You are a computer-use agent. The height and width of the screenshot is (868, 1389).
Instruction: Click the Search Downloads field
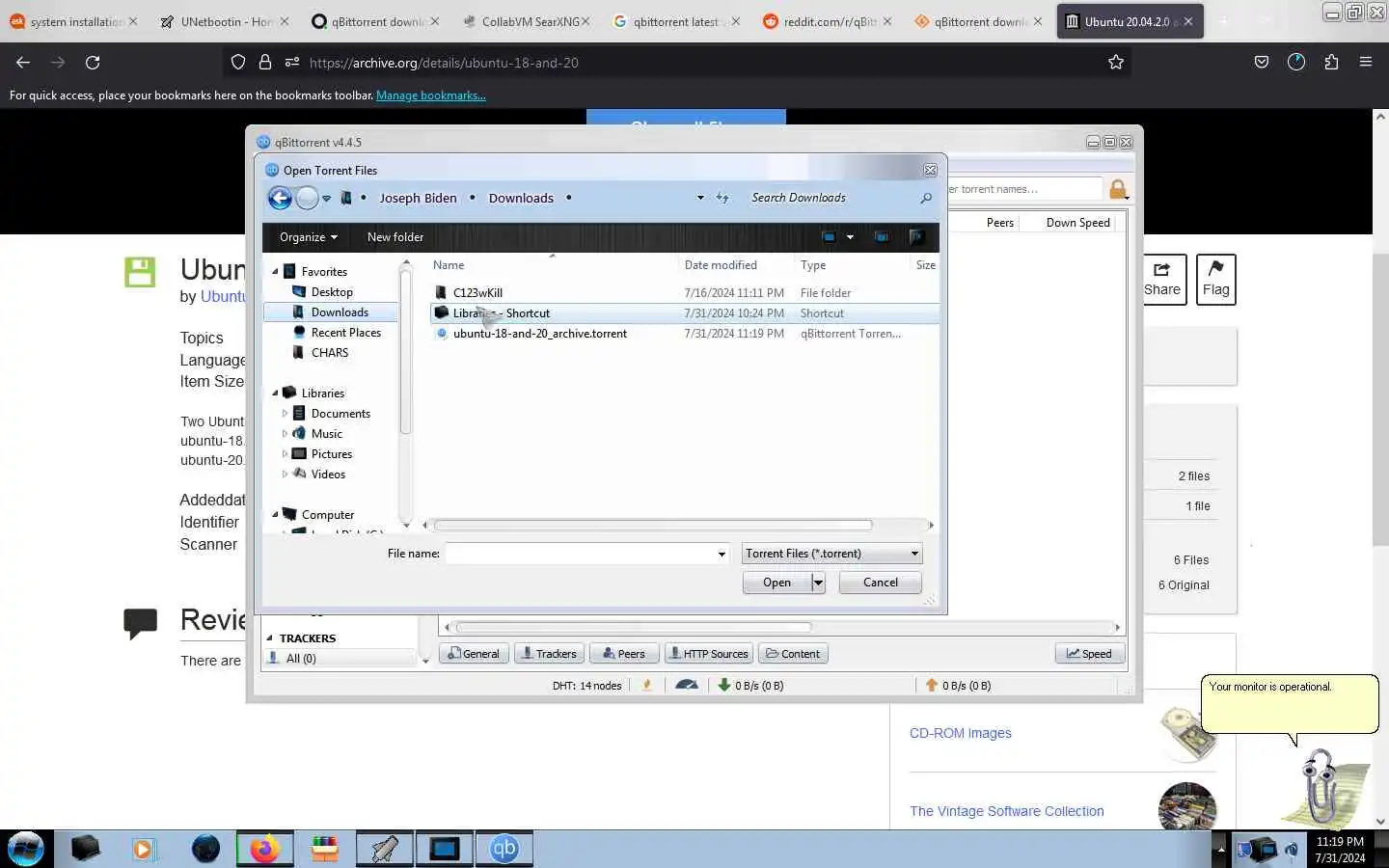pyautogui.click(x=833, y=198)
